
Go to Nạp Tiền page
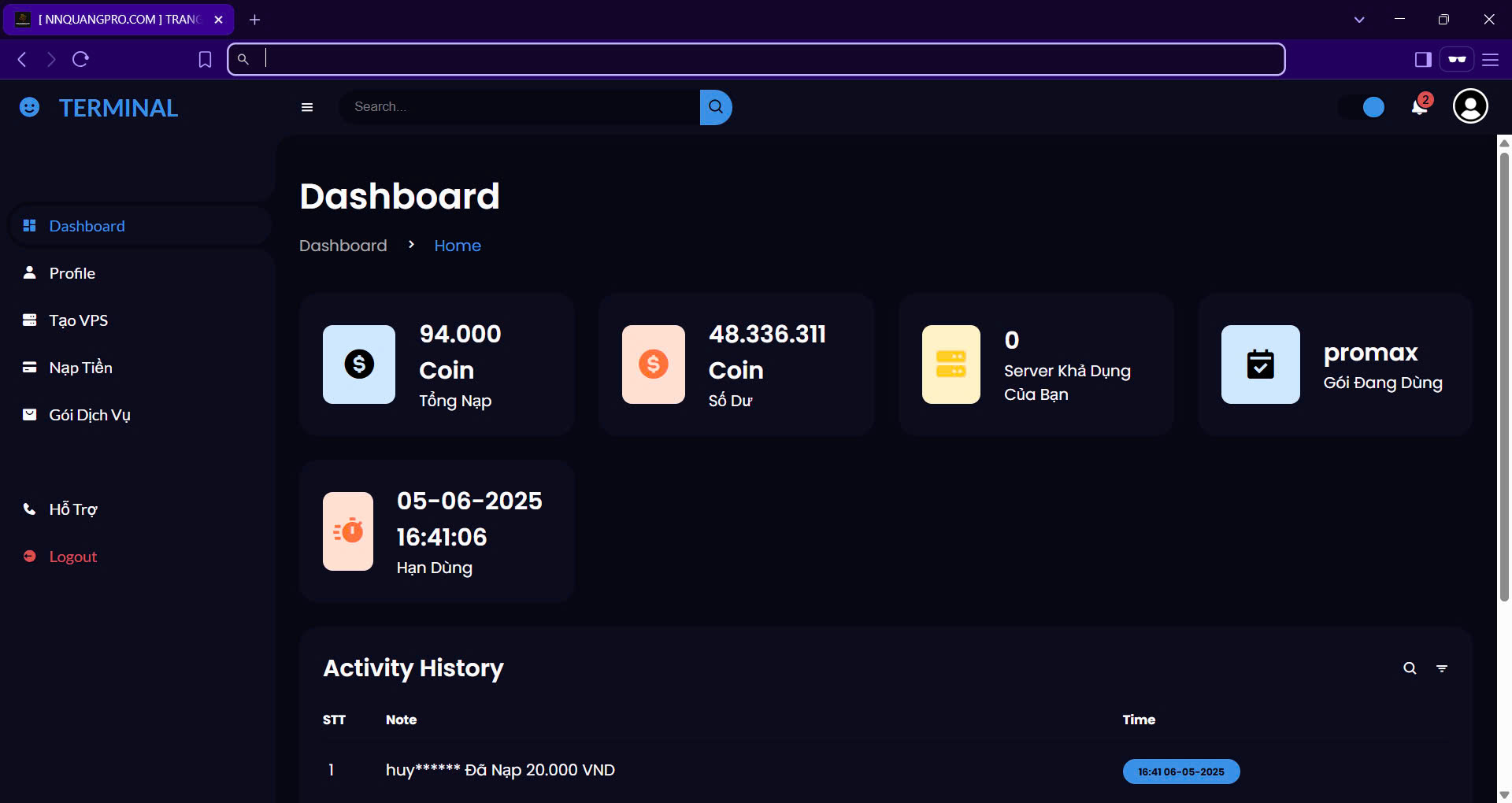pyautogui.click(x=80, y=368)
